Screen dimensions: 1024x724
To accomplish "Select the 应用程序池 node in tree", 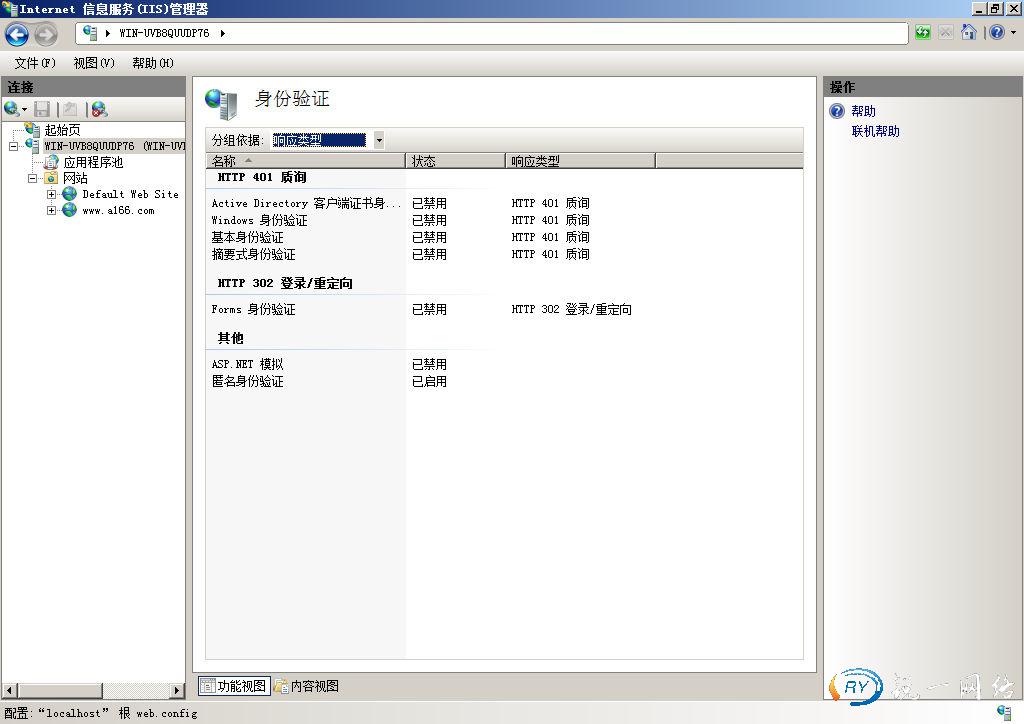I will tap(92, 162).
